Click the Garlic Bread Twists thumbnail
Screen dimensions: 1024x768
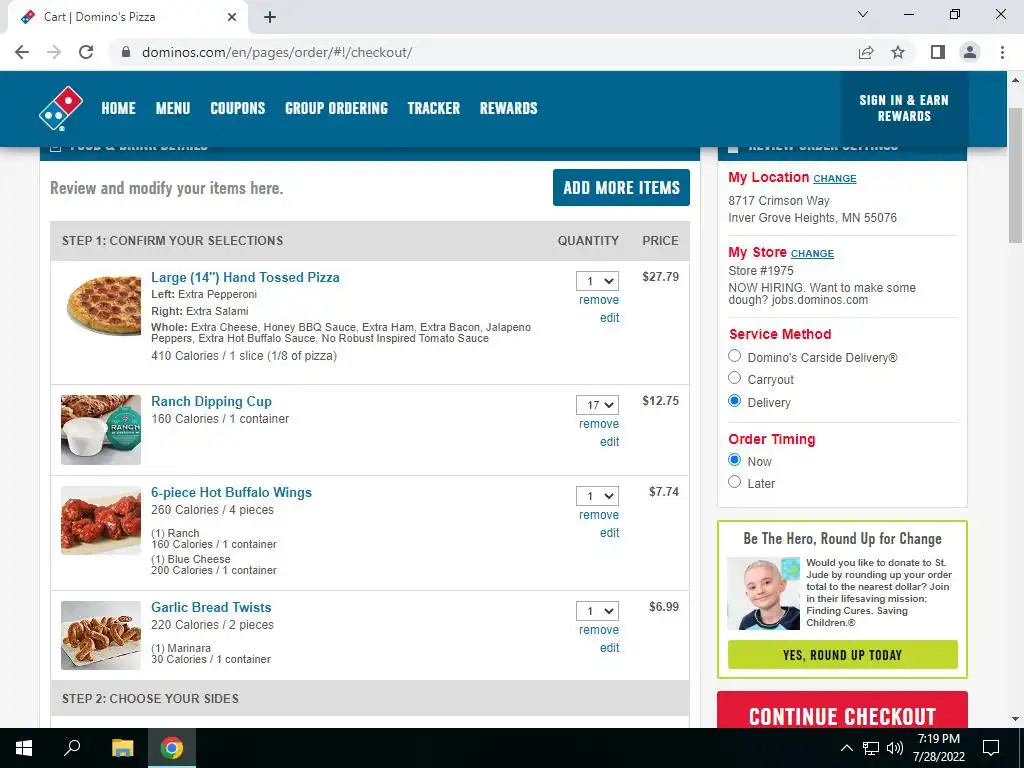point(101,635)
